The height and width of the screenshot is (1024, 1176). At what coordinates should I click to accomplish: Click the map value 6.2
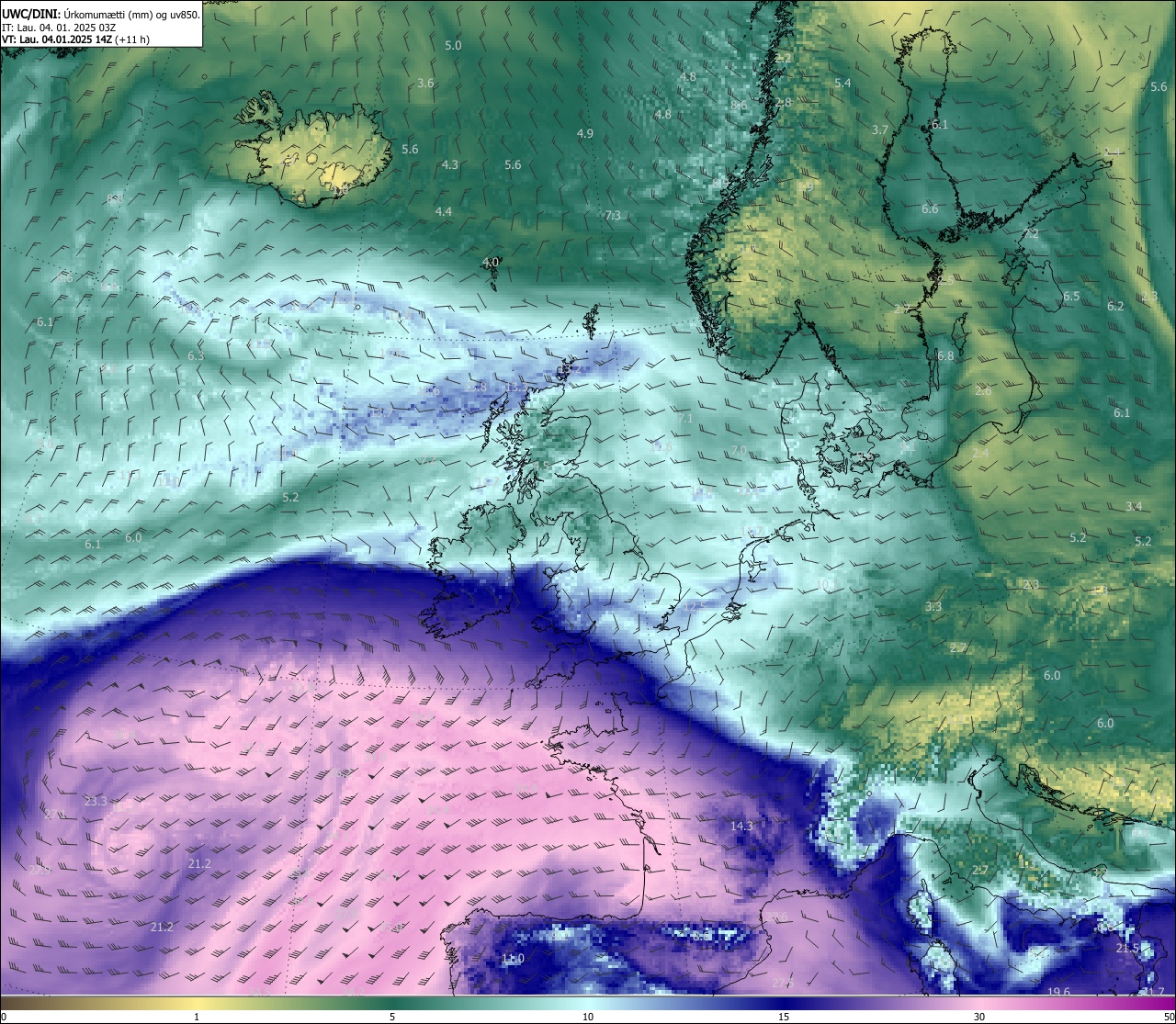[1115, 306]
